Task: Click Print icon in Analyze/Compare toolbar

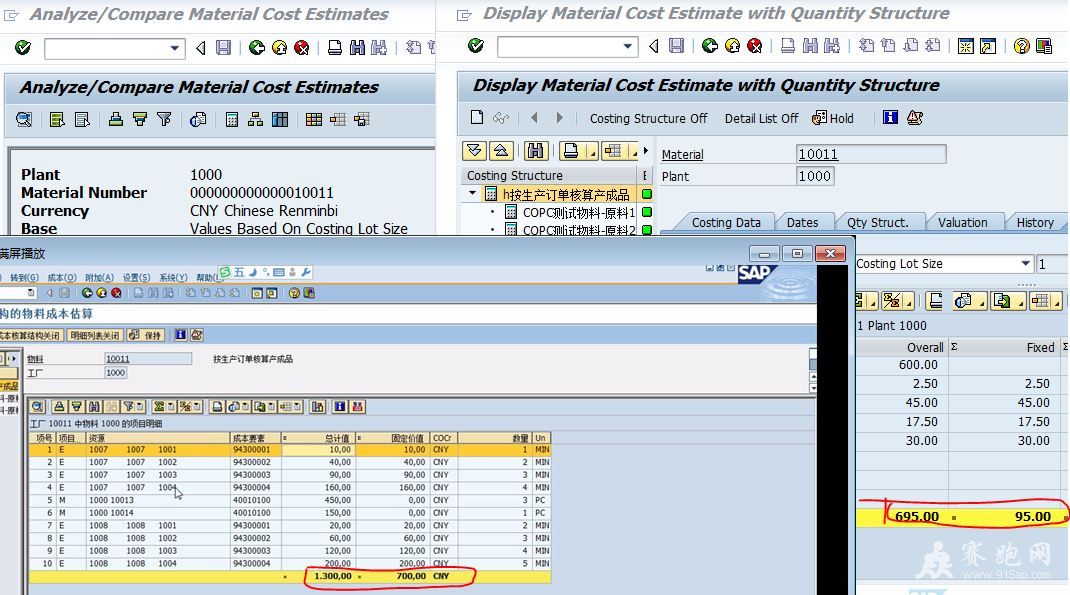Action: click(x=334, y=48)
